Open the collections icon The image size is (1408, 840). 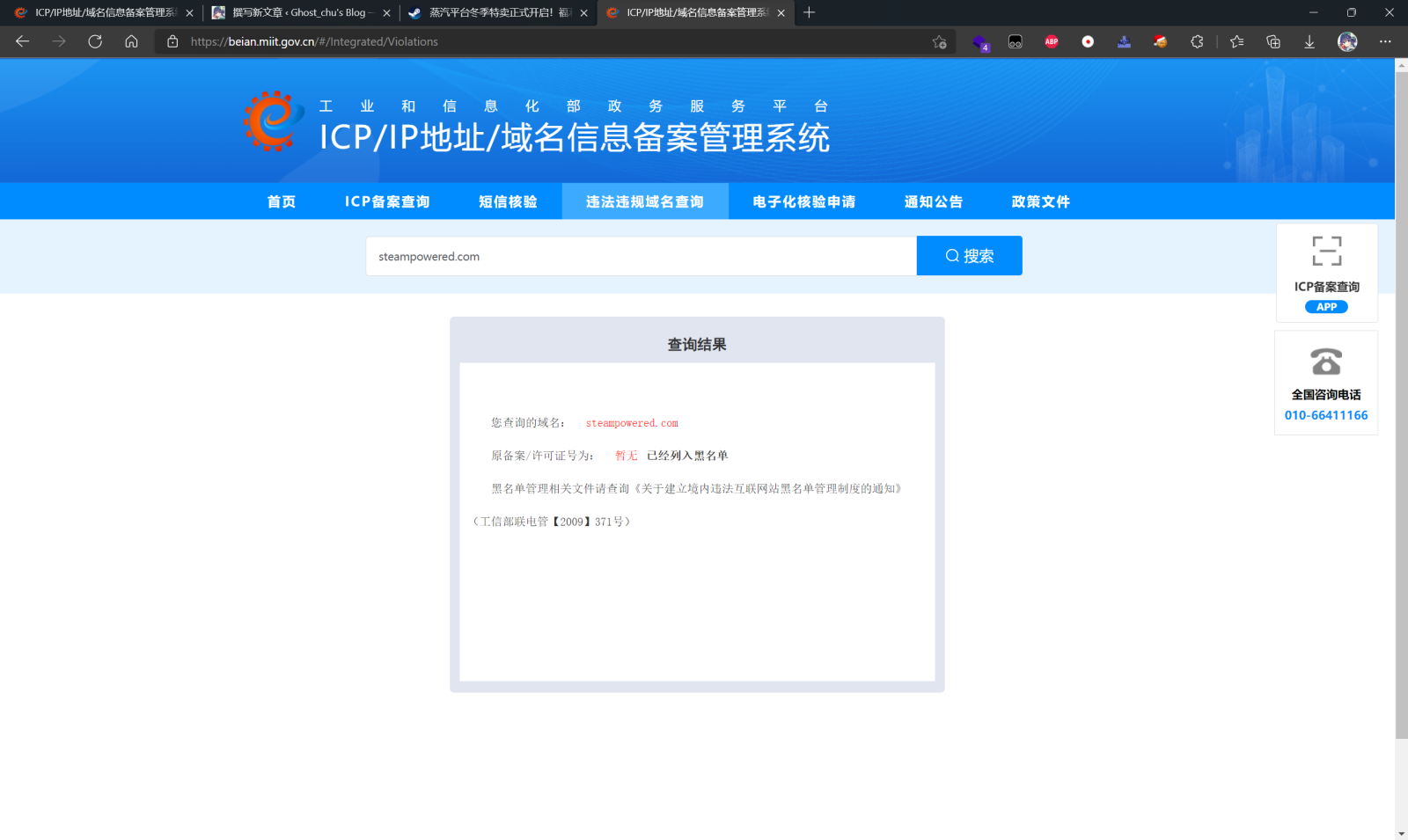1273,41
